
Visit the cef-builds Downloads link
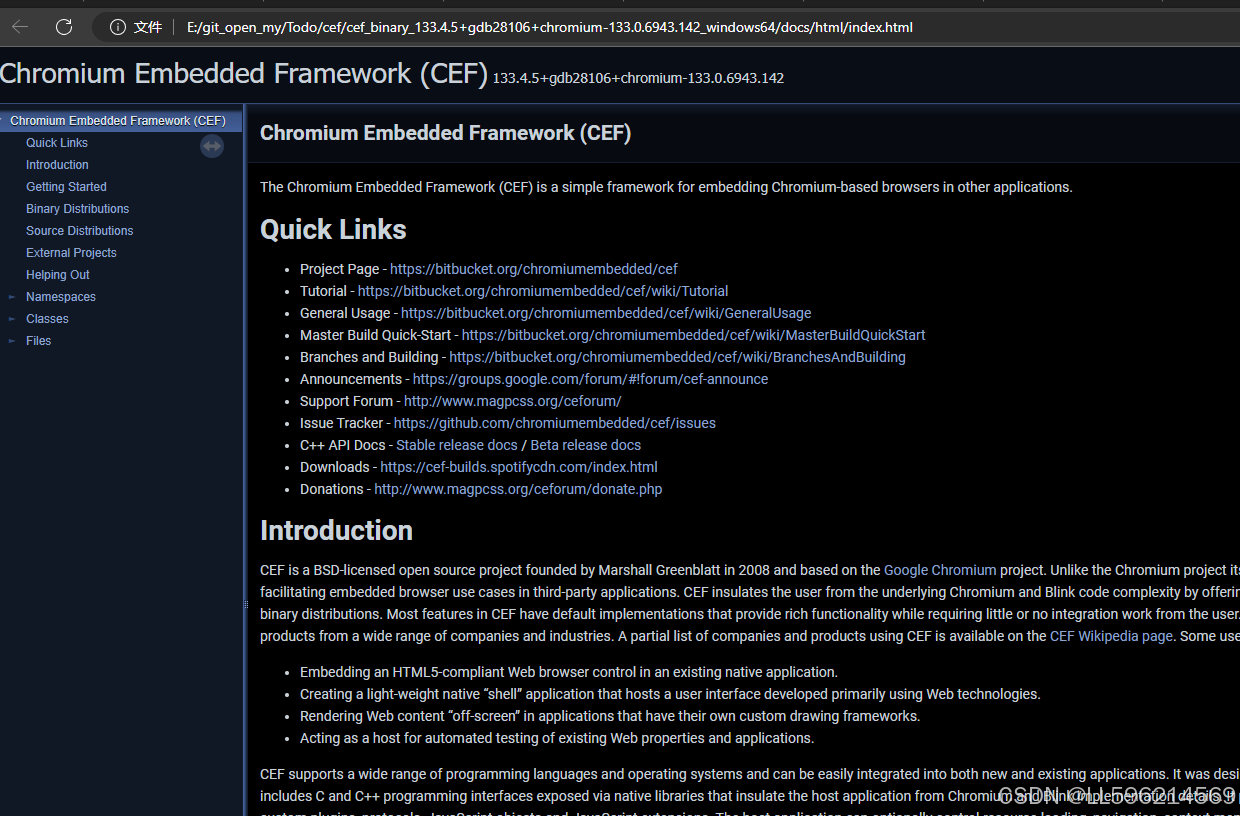[x=519, y=467]
